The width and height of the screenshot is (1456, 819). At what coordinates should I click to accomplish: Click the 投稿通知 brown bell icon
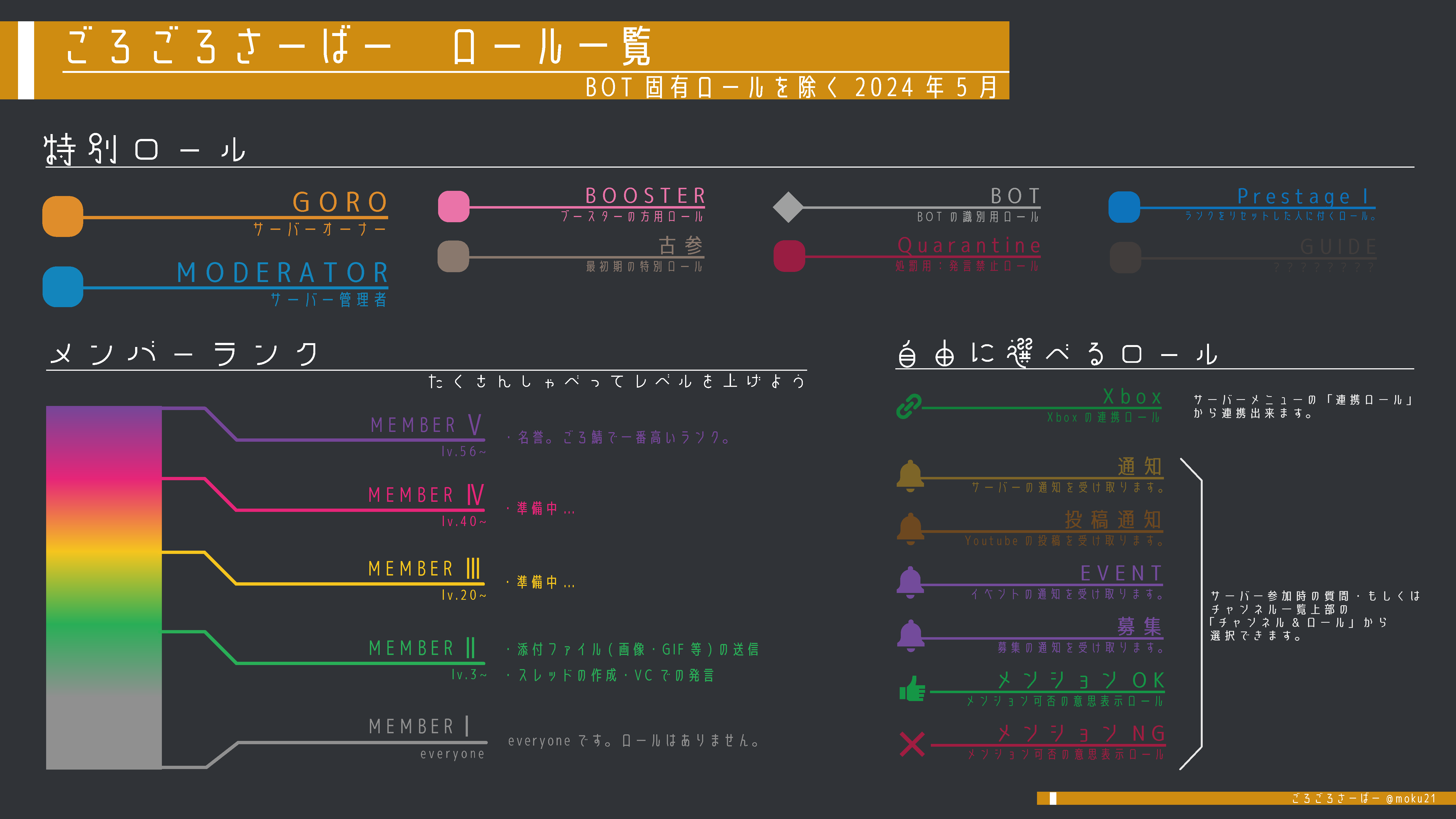(x=910, y=529)
